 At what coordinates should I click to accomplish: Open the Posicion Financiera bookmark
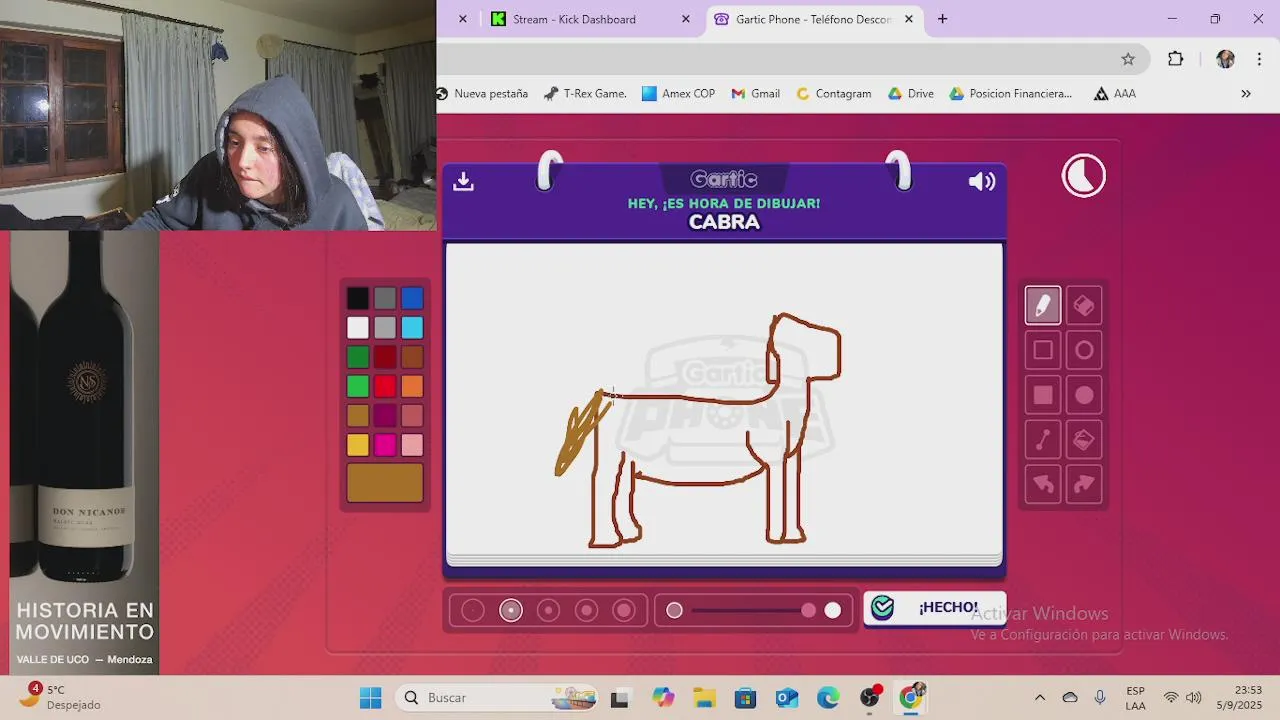point(1010,93)
